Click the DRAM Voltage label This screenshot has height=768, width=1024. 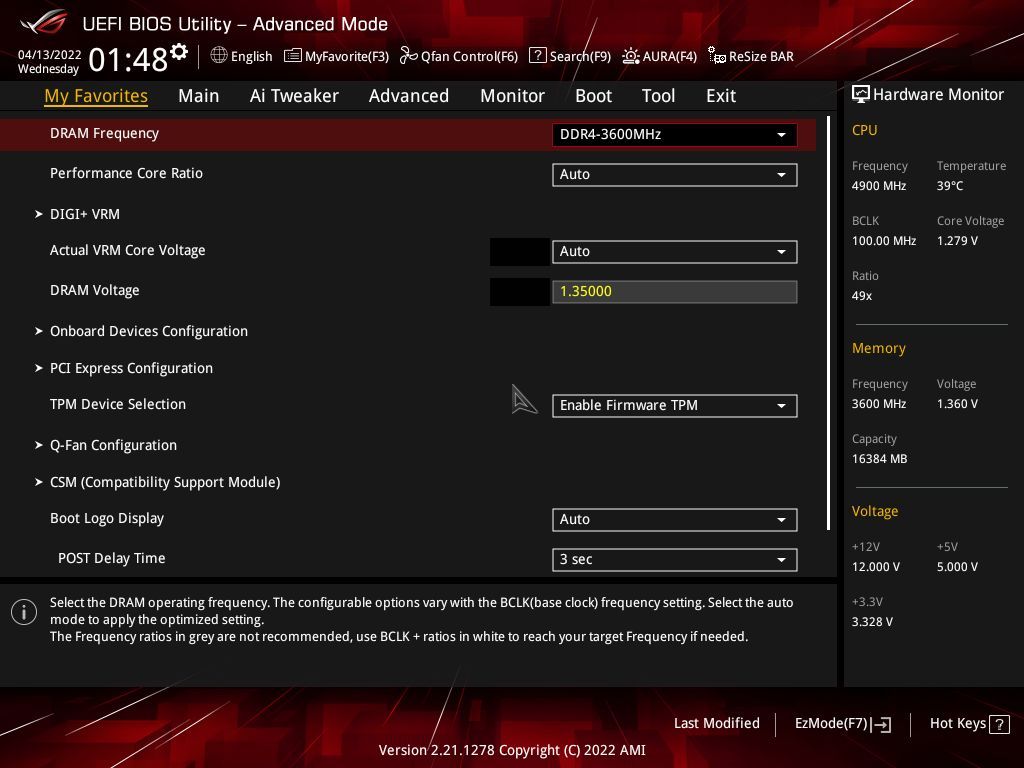95,290
